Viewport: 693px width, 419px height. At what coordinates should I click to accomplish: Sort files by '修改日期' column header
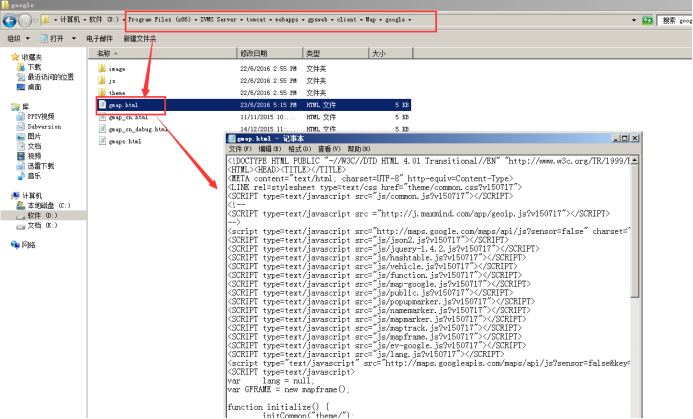click(x=270, y=53)
